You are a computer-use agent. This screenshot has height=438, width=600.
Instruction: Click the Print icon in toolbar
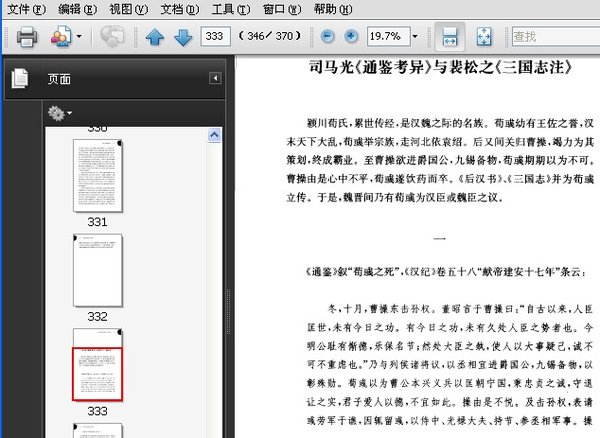[x=27, y=37]
